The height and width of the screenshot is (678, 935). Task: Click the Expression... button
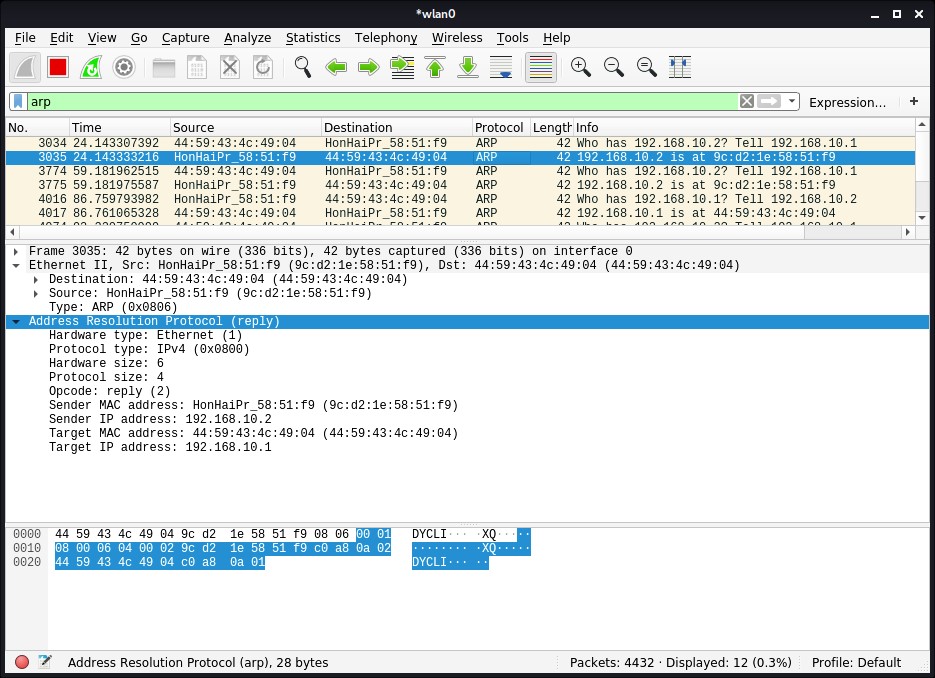(847, 102)
